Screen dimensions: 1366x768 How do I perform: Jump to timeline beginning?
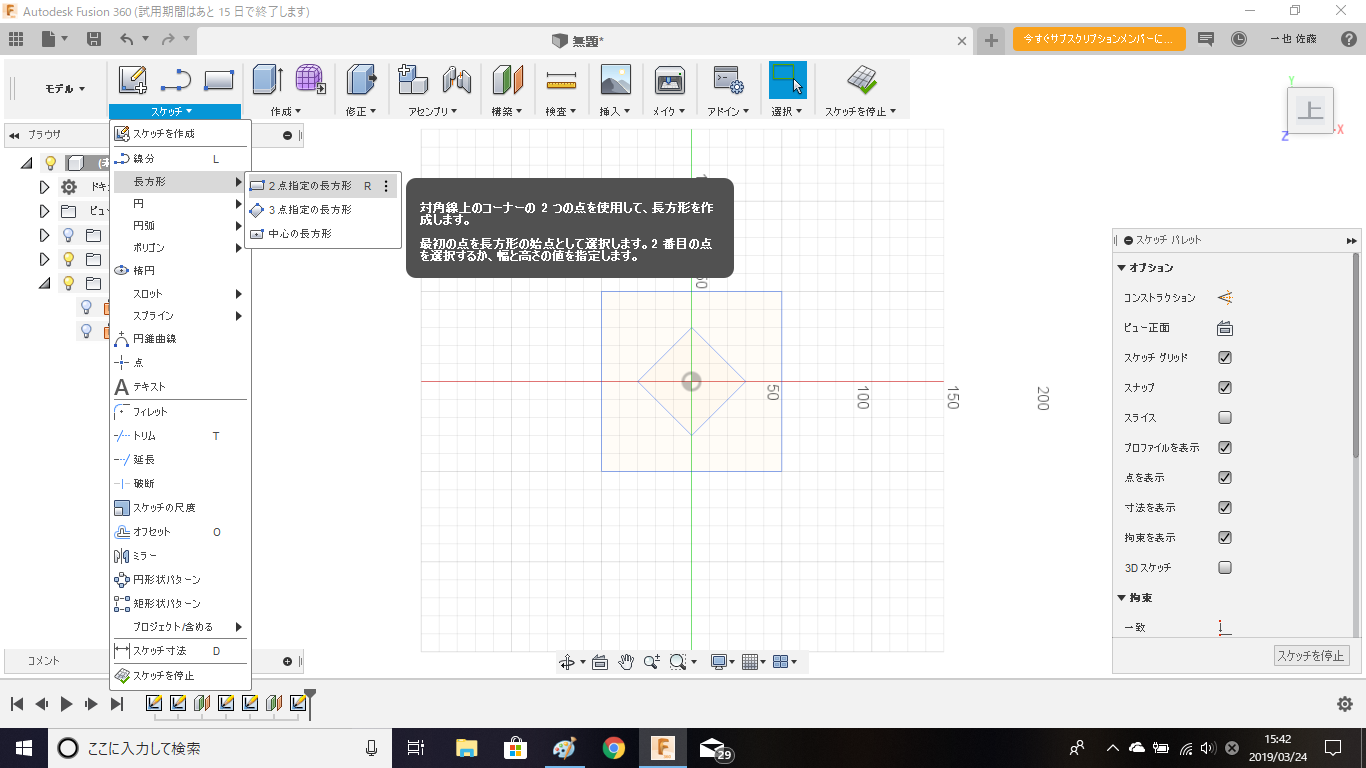point(17,704)
